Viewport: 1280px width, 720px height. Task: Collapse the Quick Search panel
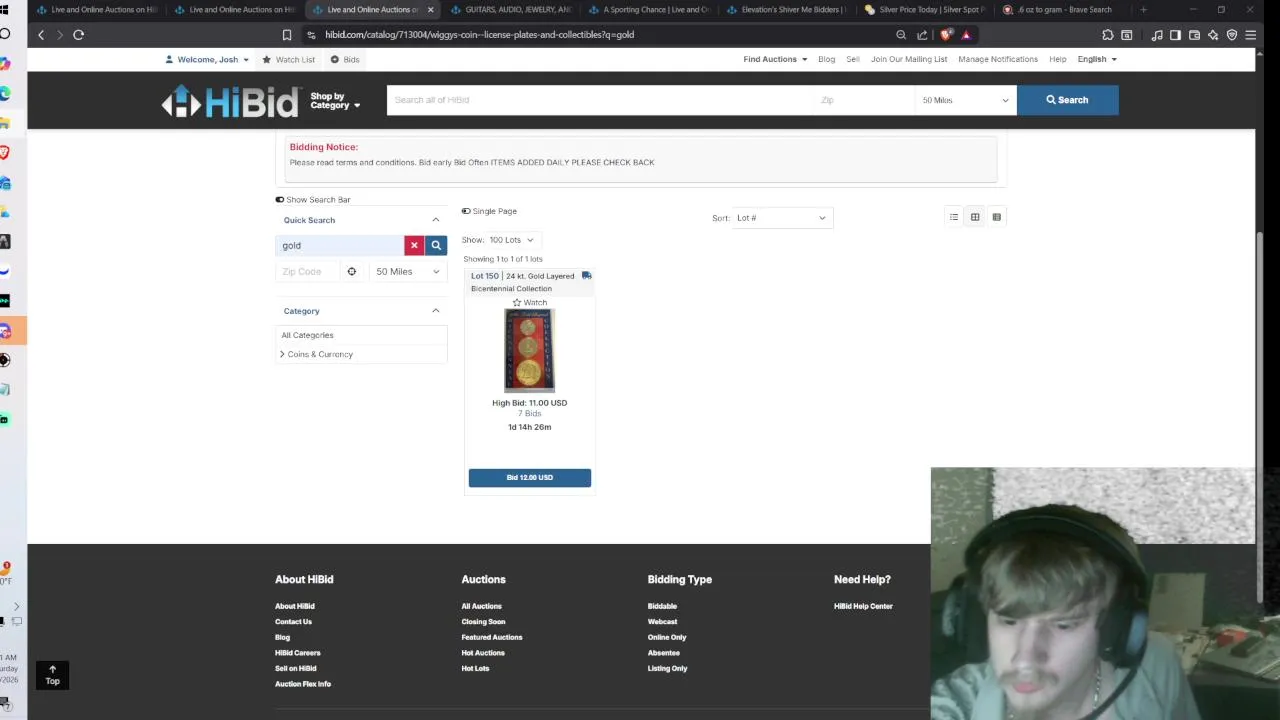[435, 220]
